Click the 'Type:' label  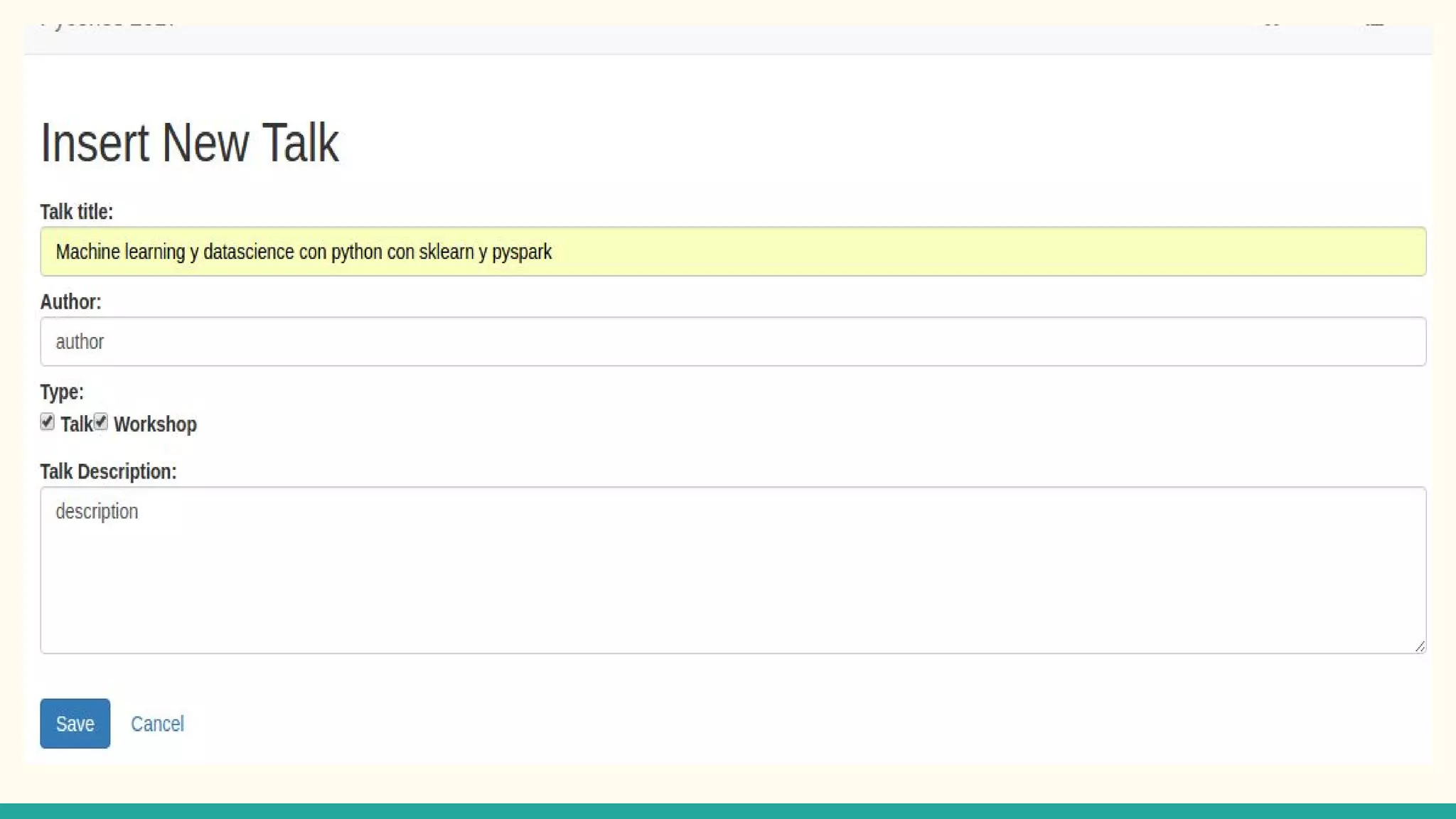coord(62,392)
